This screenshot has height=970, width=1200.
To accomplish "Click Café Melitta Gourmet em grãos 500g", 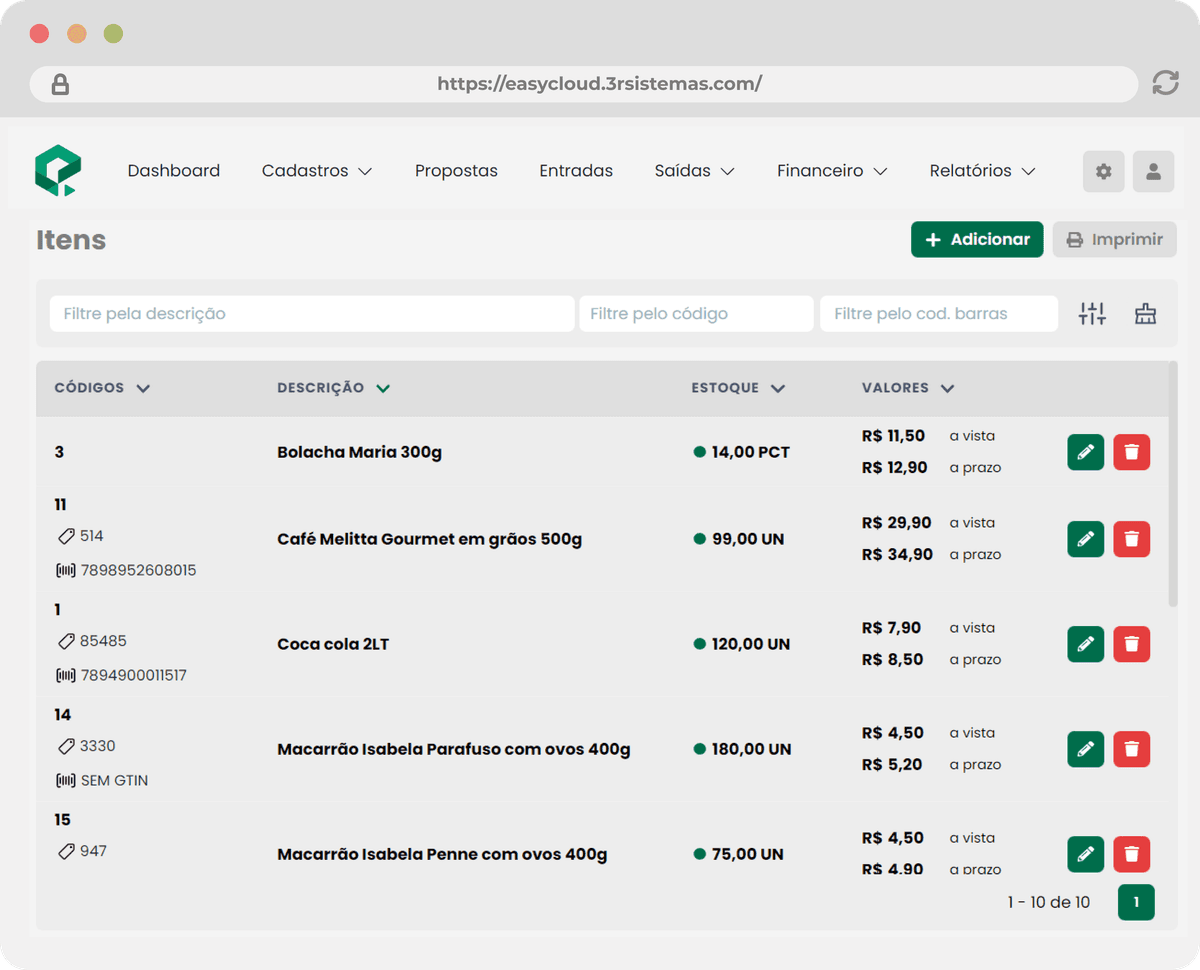I will 429,539.
